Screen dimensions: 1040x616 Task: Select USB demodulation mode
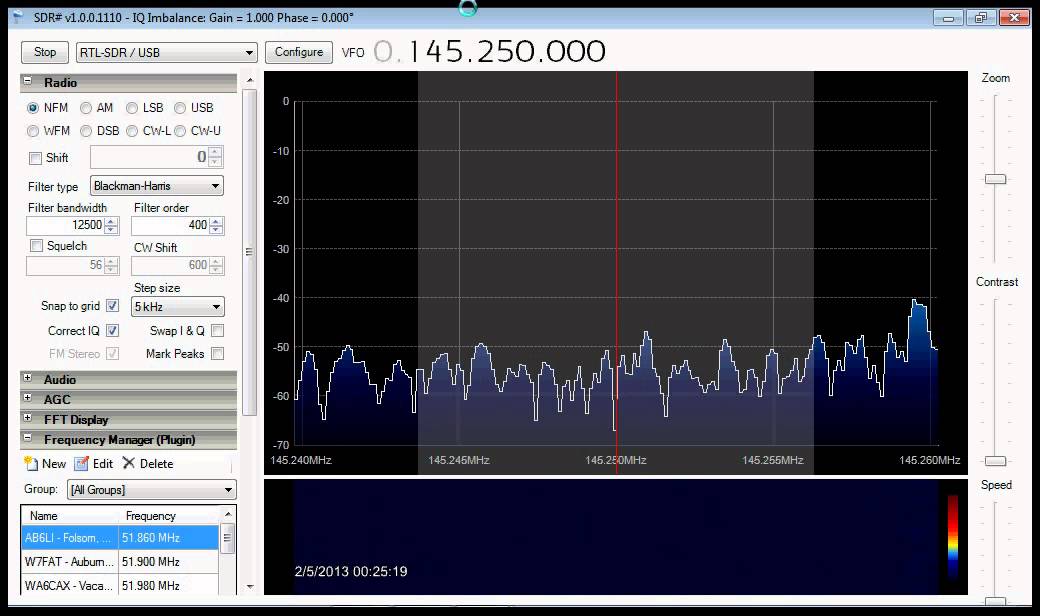click(180, 107)
